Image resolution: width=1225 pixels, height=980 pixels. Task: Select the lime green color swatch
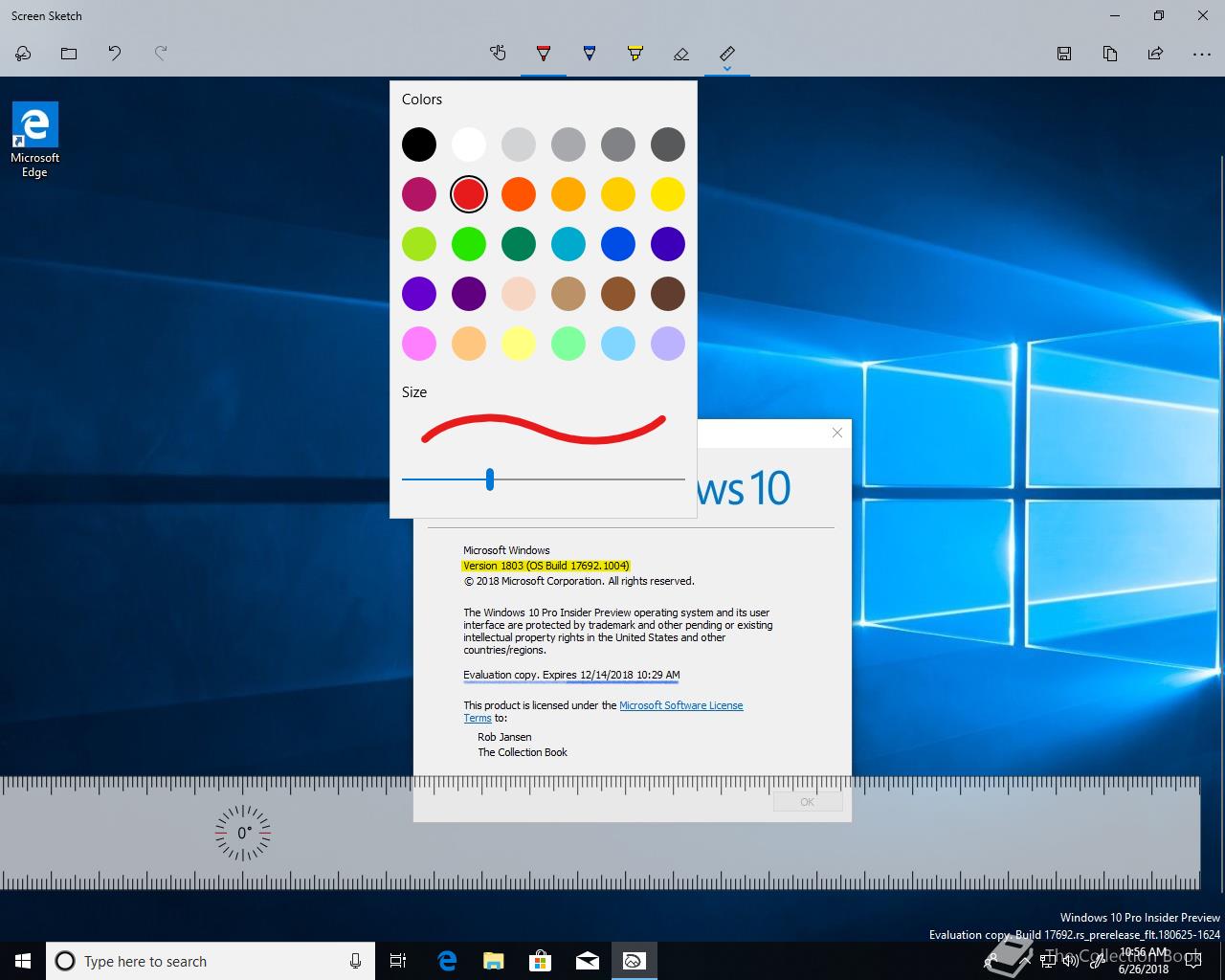coord(419,244)
